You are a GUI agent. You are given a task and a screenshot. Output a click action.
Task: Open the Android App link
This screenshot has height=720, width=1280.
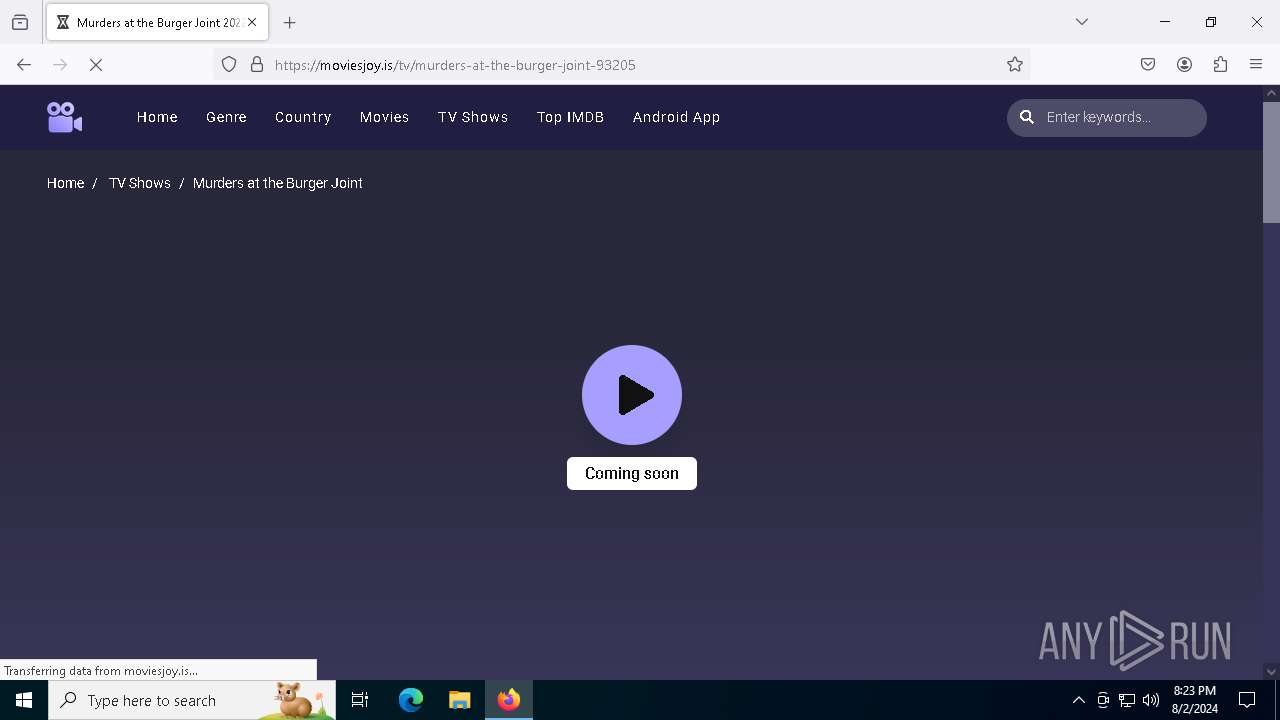point(676,117)
